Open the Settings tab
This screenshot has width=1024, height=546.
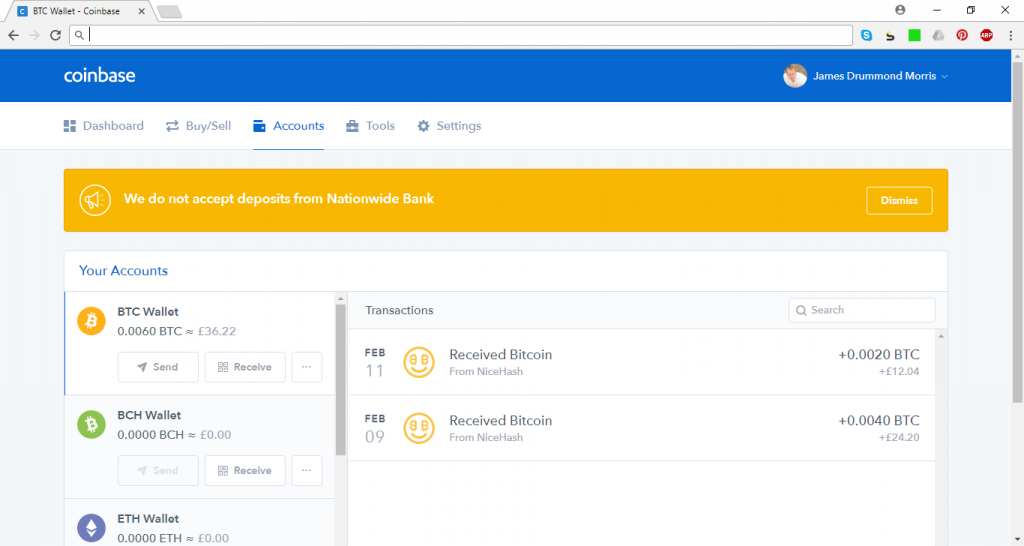coord(449,126)
